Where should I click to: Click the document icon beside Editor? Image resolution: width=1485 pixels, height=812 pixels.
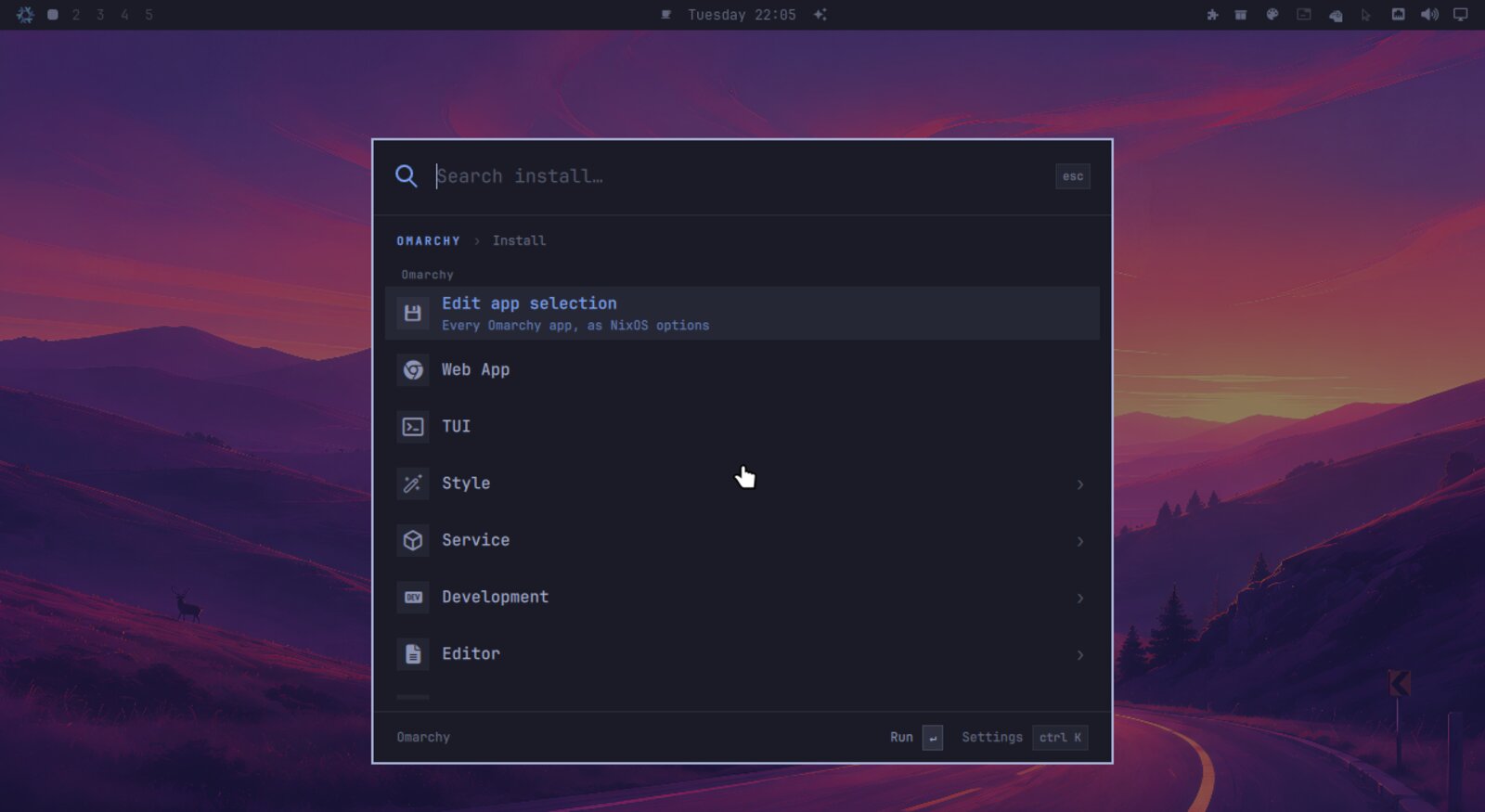[413, 654]
